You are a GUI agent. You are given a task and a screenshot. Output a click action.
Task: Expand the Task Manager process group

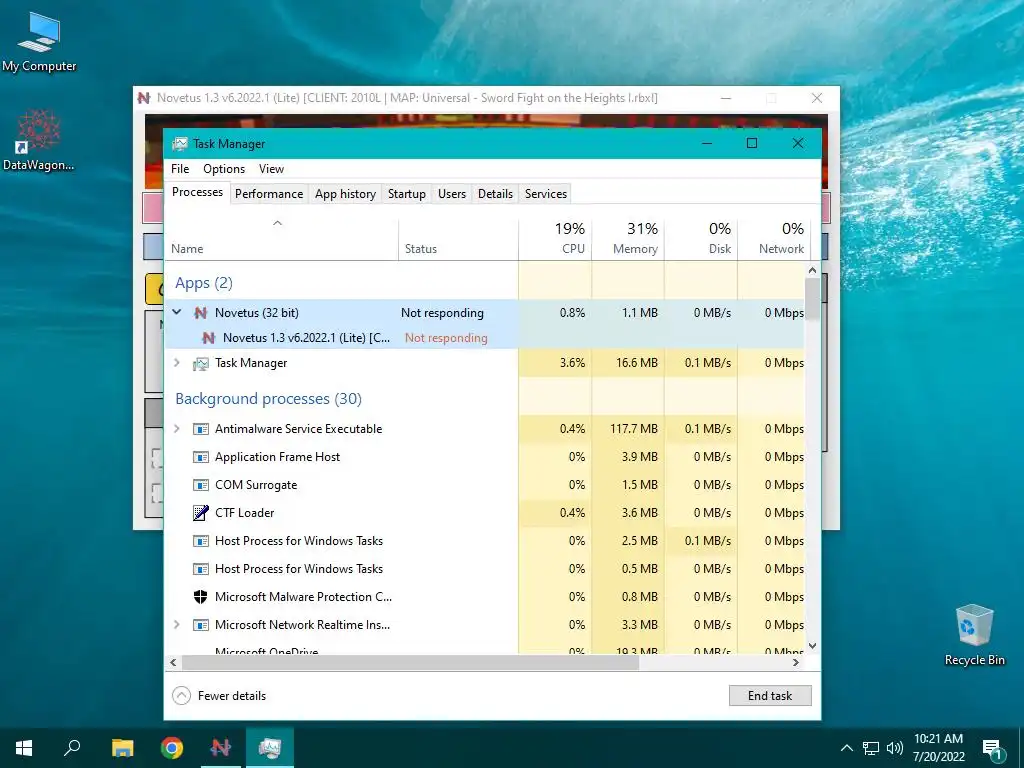176,362
